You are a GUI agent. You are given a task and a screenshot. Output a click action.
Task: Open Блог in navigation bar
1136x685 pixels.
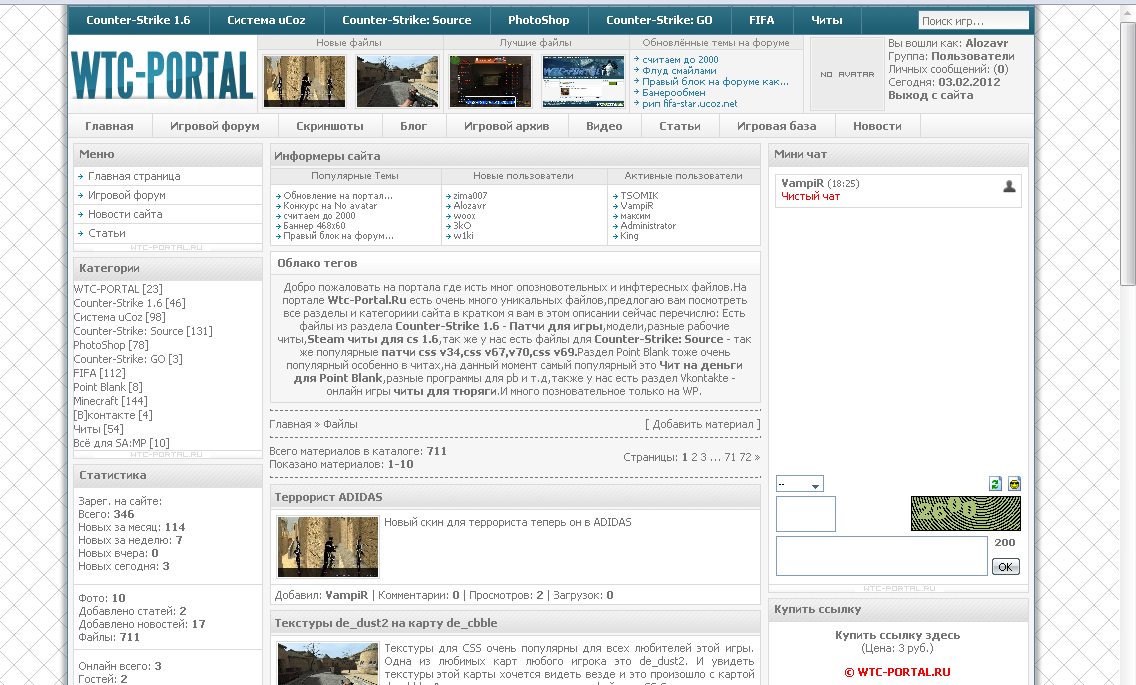click(x=414, y=126)
